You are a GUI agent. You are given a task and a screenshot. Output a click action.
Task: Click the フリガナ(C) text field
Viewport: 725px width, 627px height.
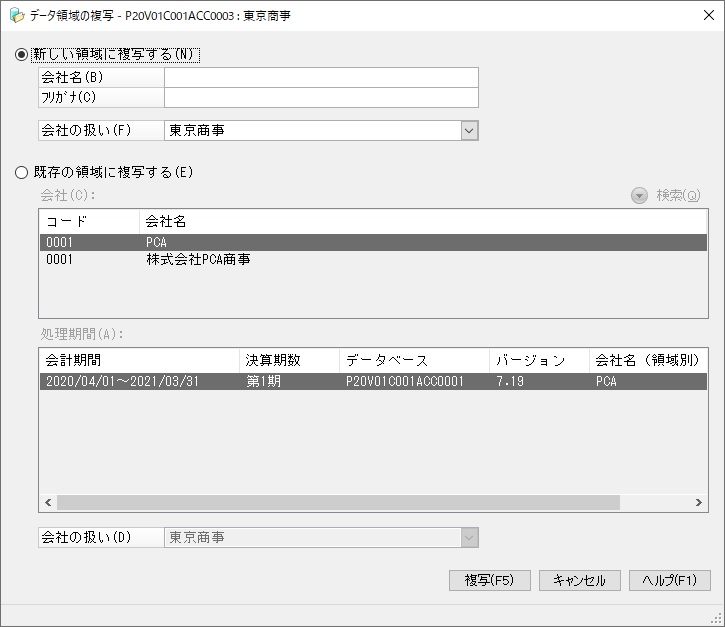321,98
